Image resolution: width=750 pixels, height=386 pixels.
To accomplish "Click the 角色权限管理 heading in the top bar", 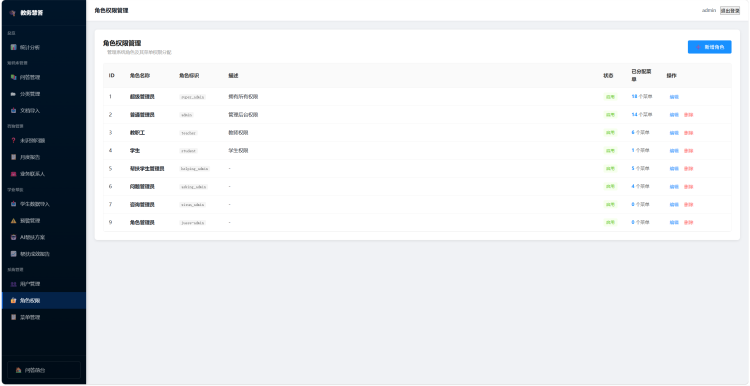I will [111, 11].
